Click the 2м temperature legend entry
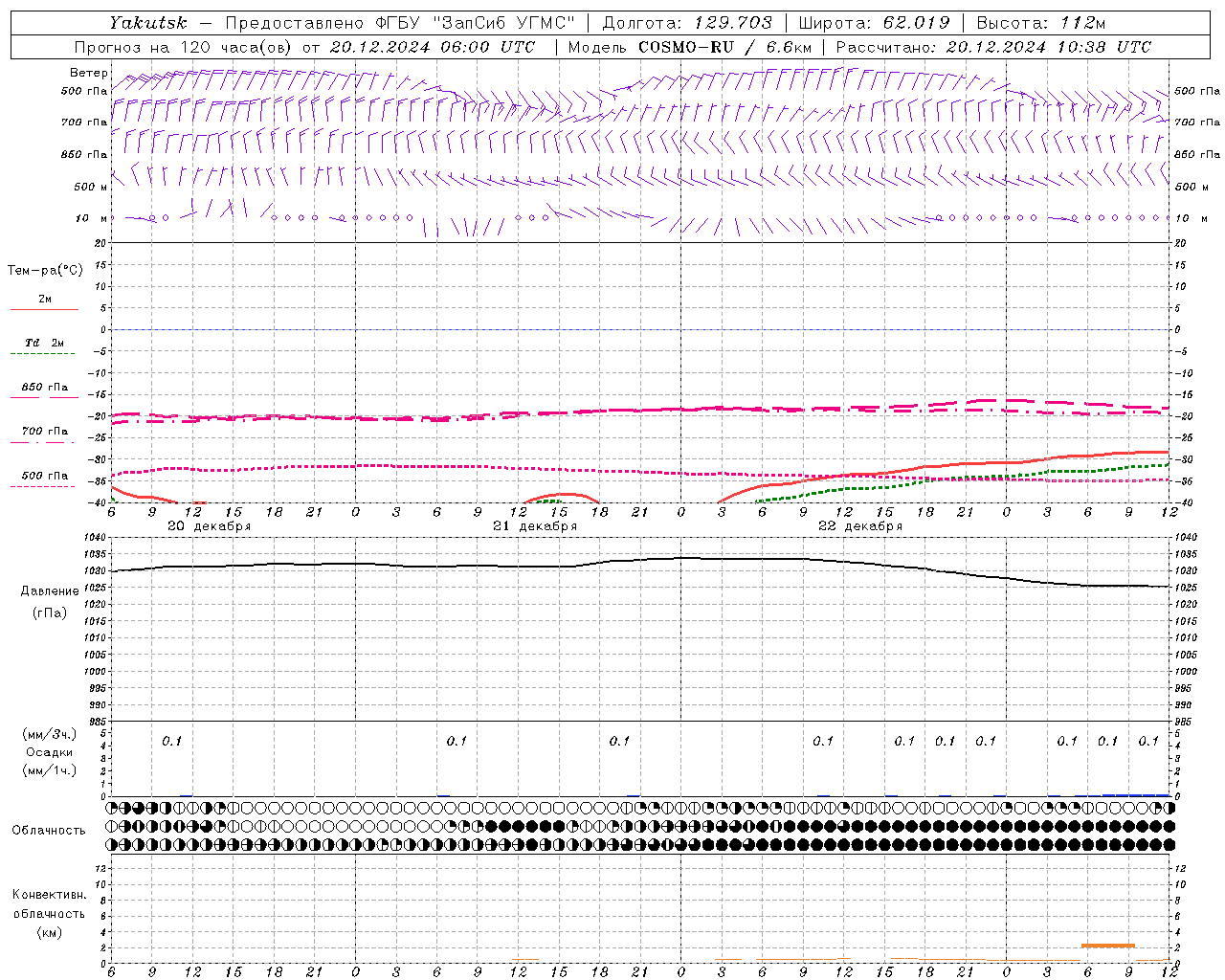The height and width of the screenshot is (980, 1225). [x=45, y=299]
